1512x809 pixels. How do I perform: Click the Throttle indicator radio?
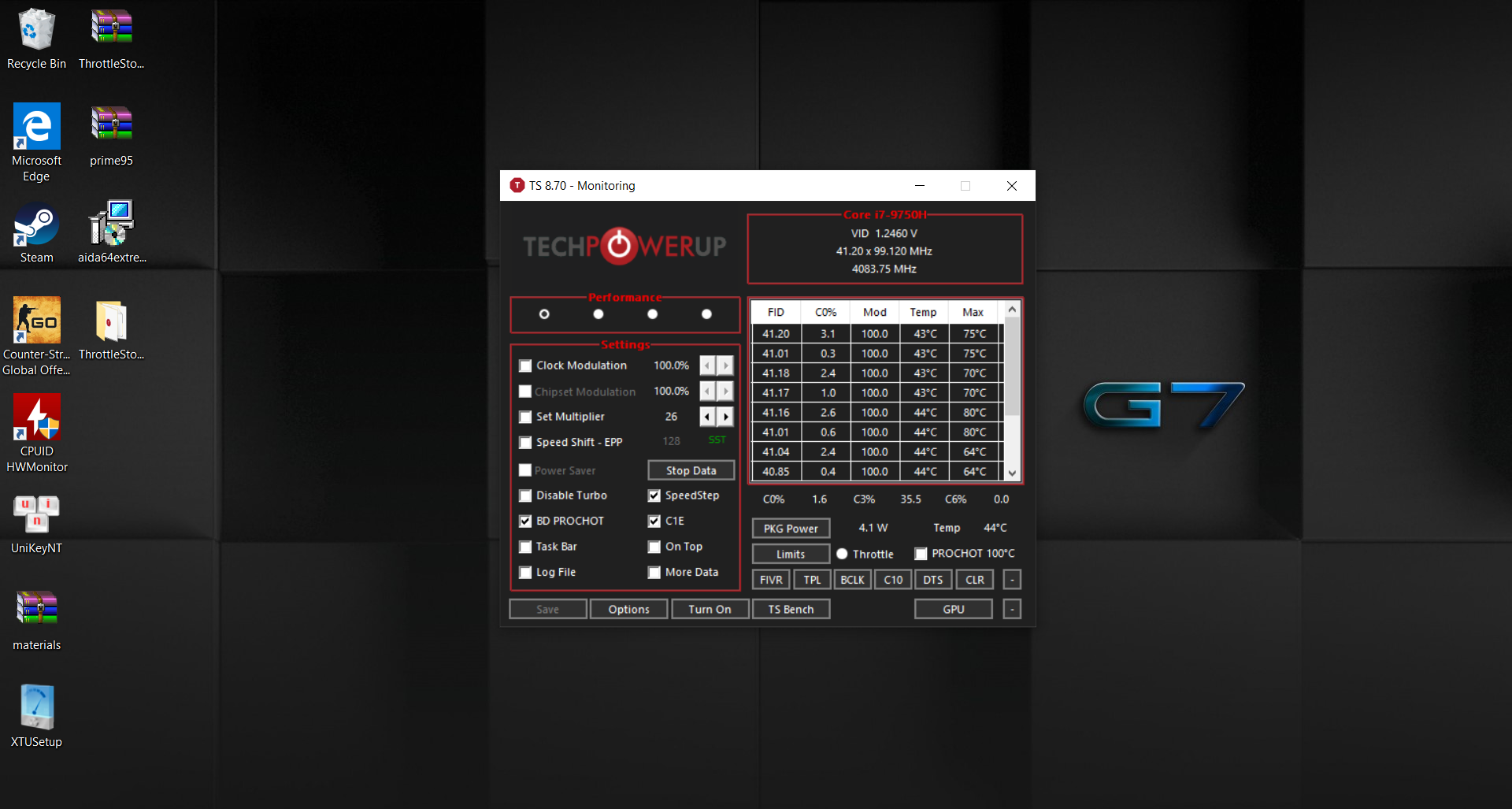842,554
